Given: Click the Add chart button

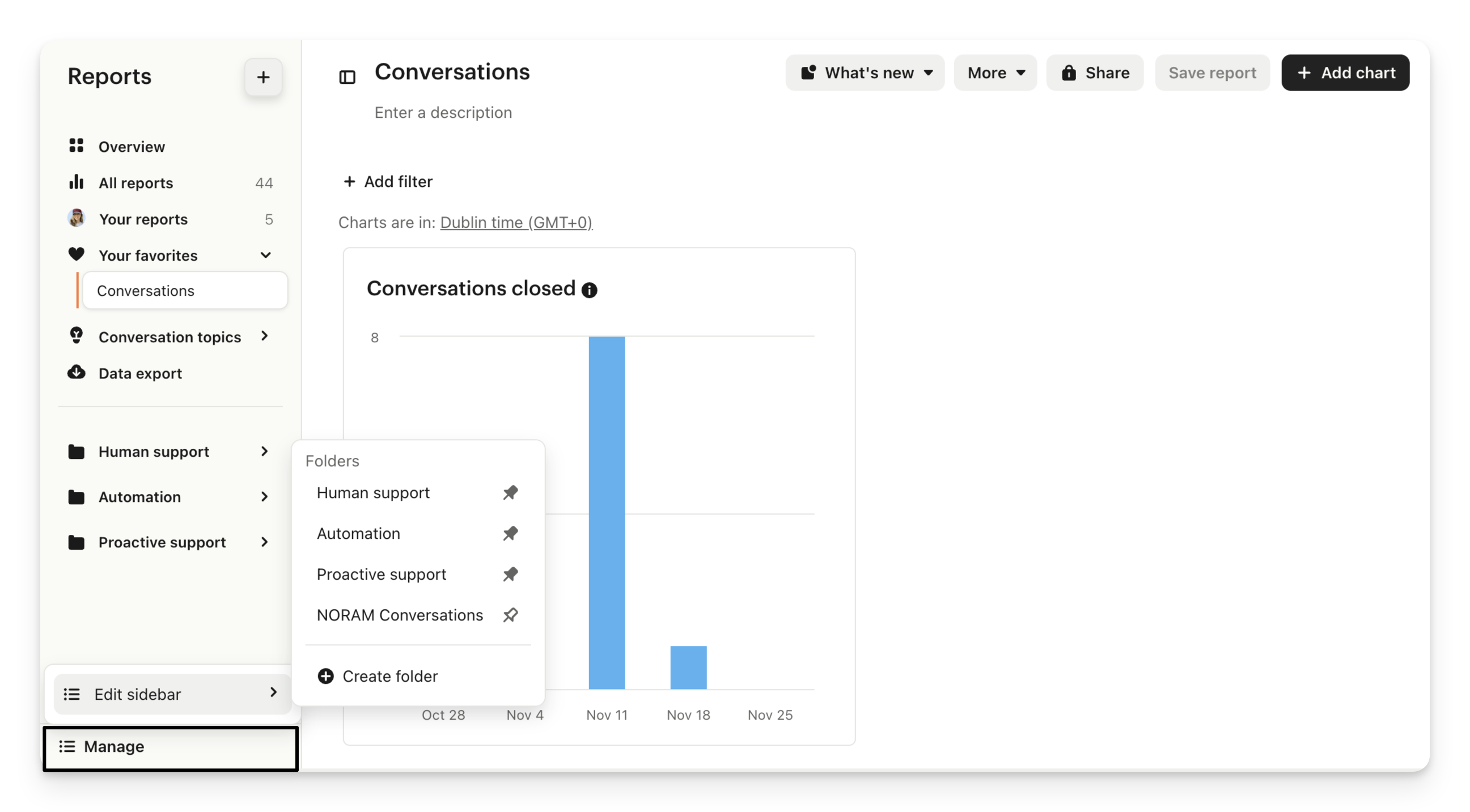Looking at the screenshot, I should pos(1345,73).
